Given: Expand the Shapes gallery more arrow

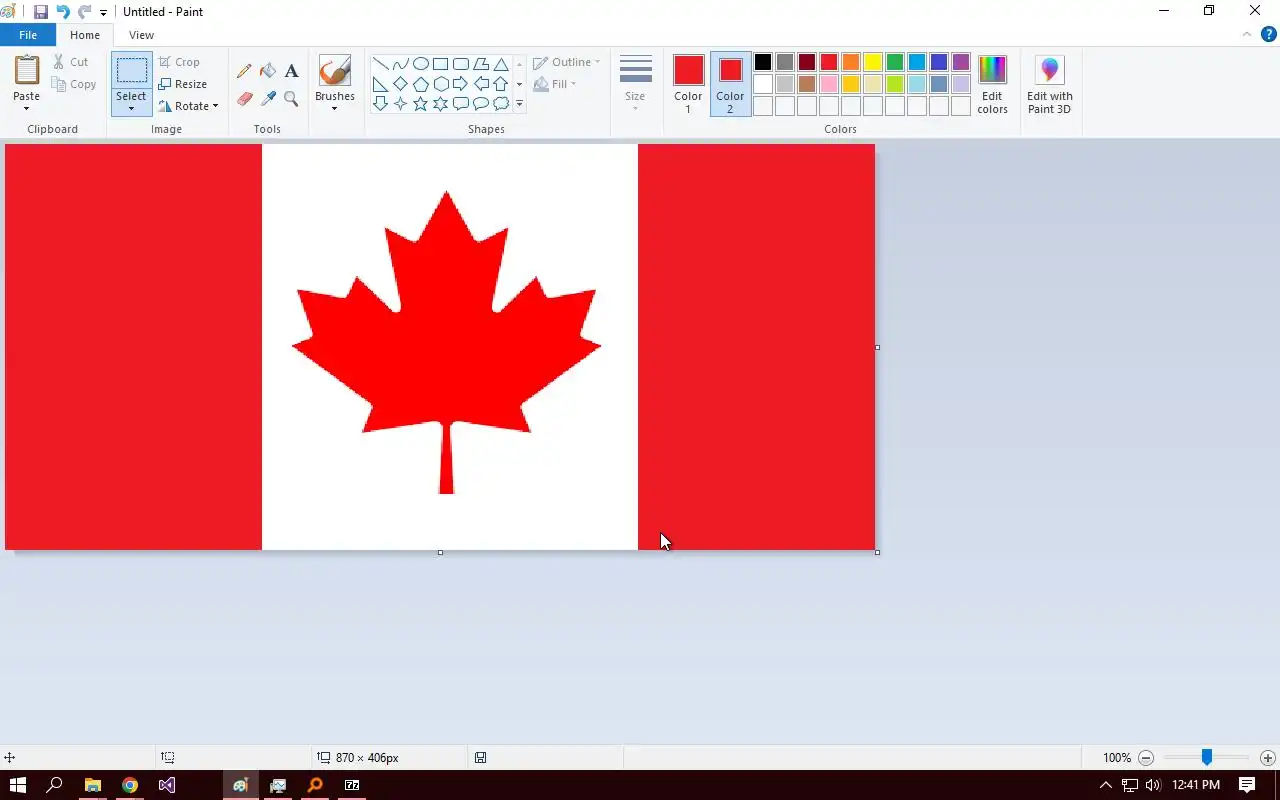Looking at the screenshot, I should pos(519,104).
